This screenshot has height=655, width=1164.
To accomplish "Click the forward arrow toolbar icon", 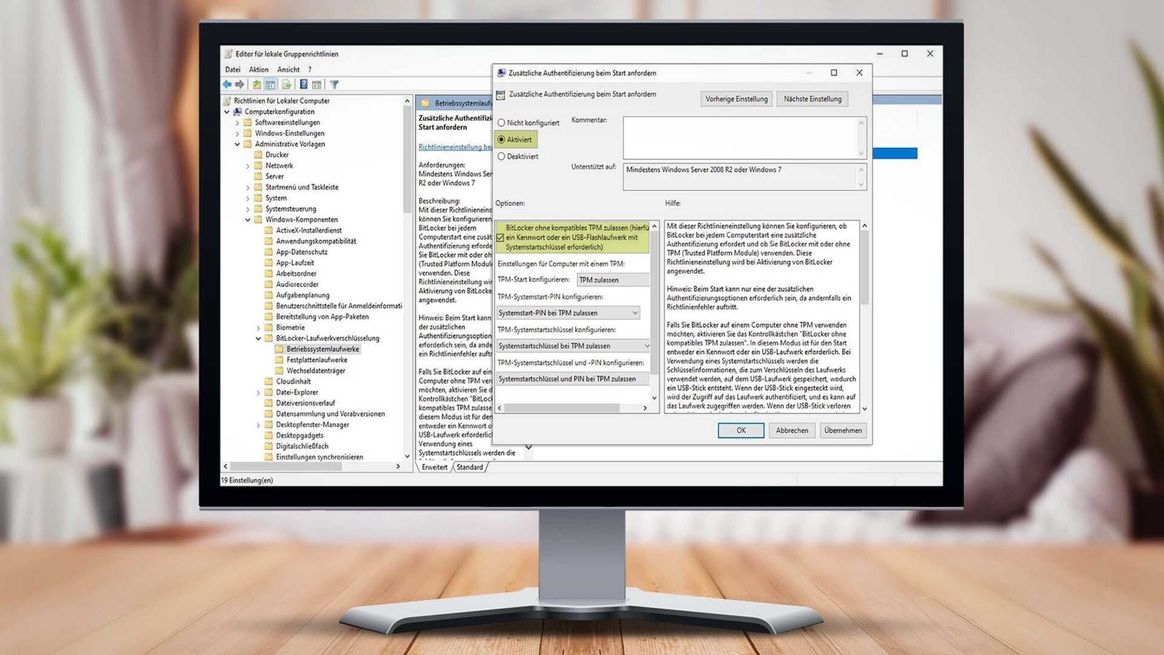I will 239,85.
